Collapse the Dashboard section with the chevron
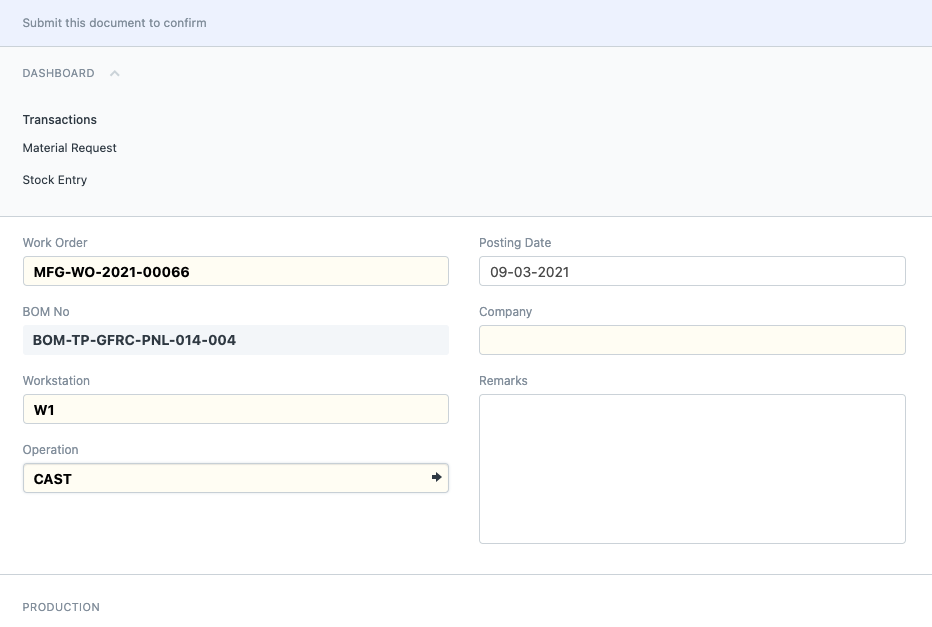932x627 pixels. (115, 73)
